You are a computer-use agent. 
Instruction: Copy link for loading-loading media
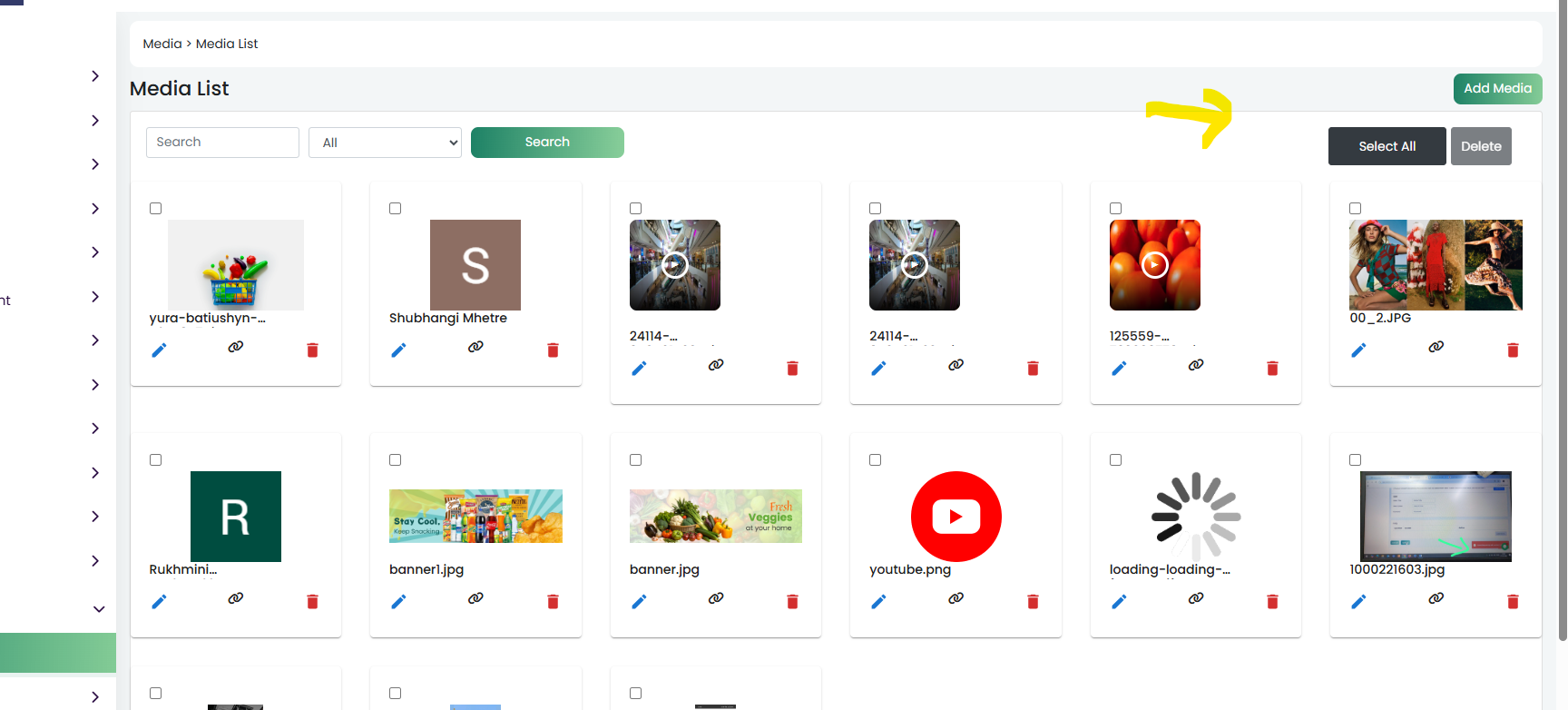(x=1196, y=598)
